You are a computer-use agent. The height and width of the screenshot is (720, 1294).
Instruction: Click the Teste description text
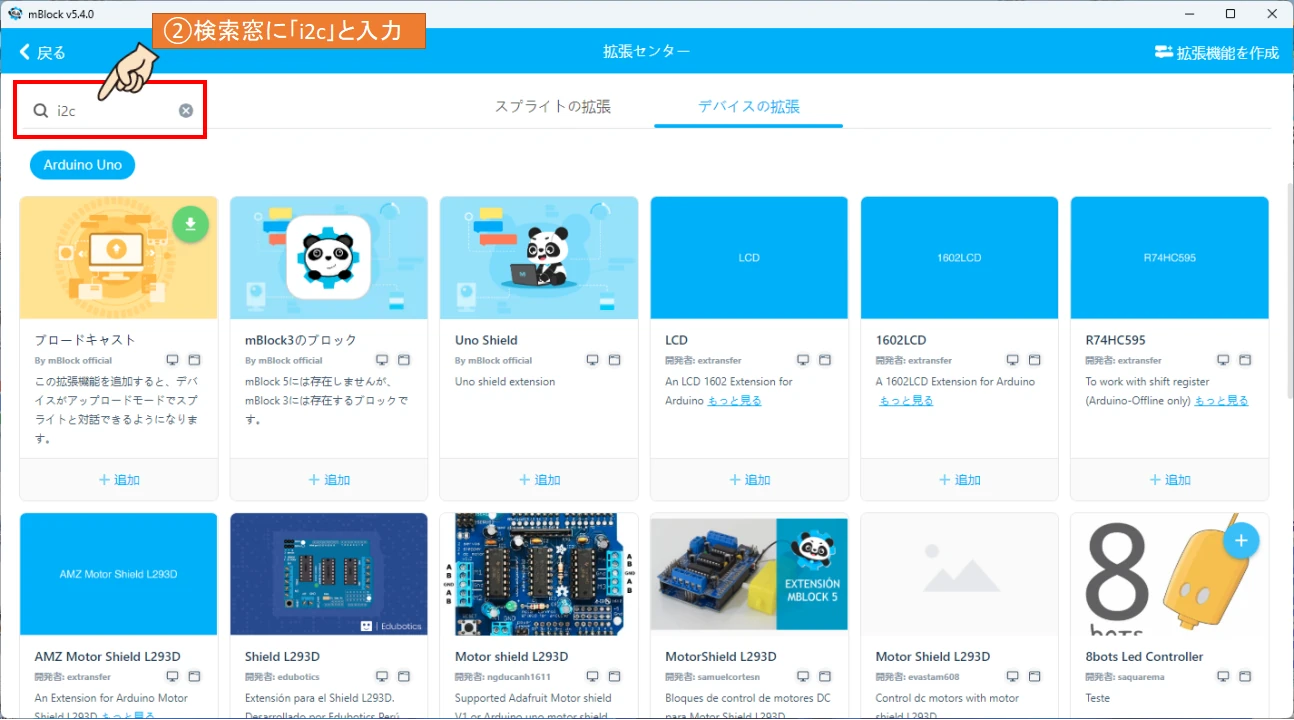1097,698
